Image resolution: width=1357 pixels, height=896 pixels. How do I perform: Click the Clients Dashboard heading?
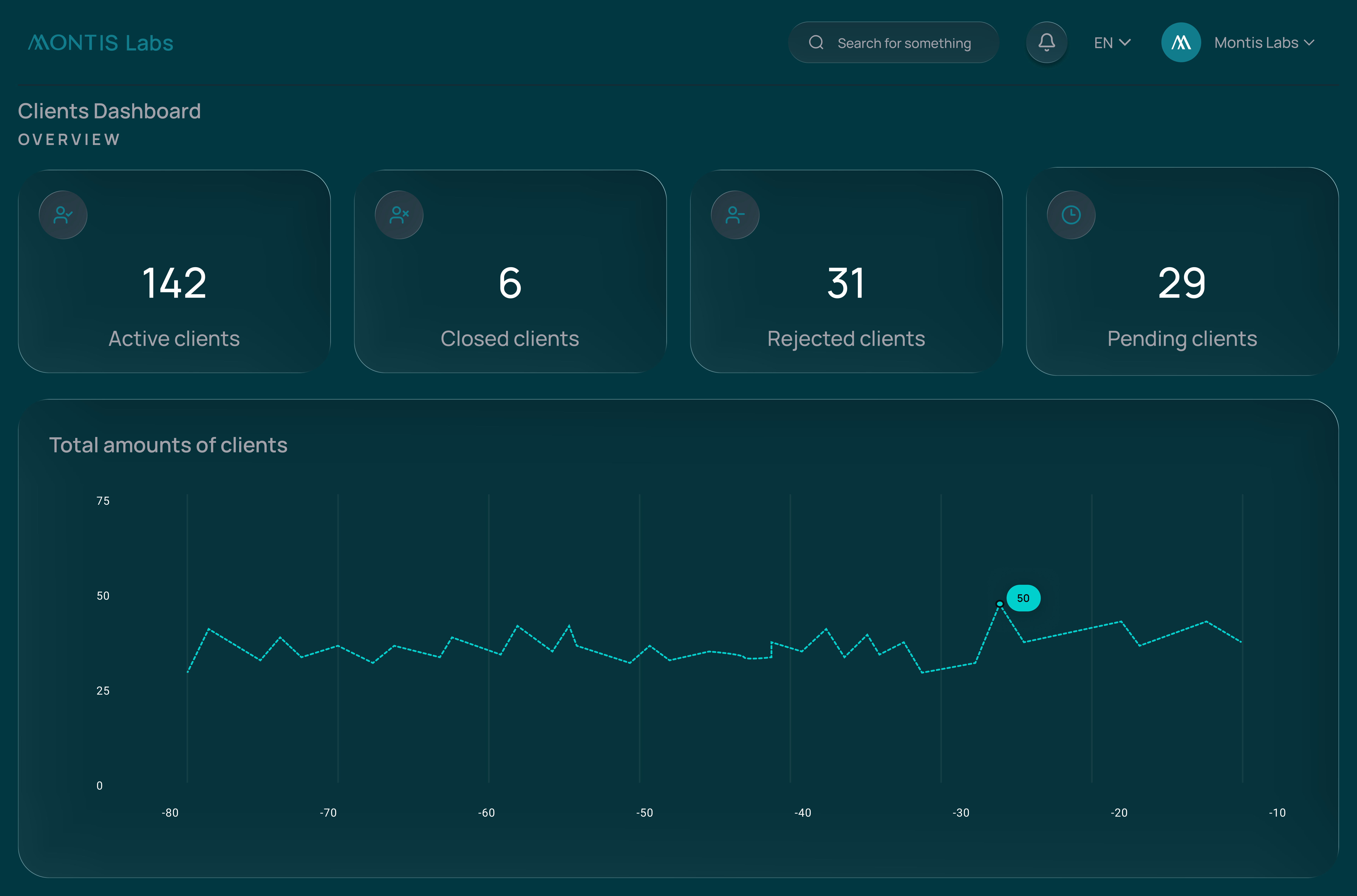(109, 111)
